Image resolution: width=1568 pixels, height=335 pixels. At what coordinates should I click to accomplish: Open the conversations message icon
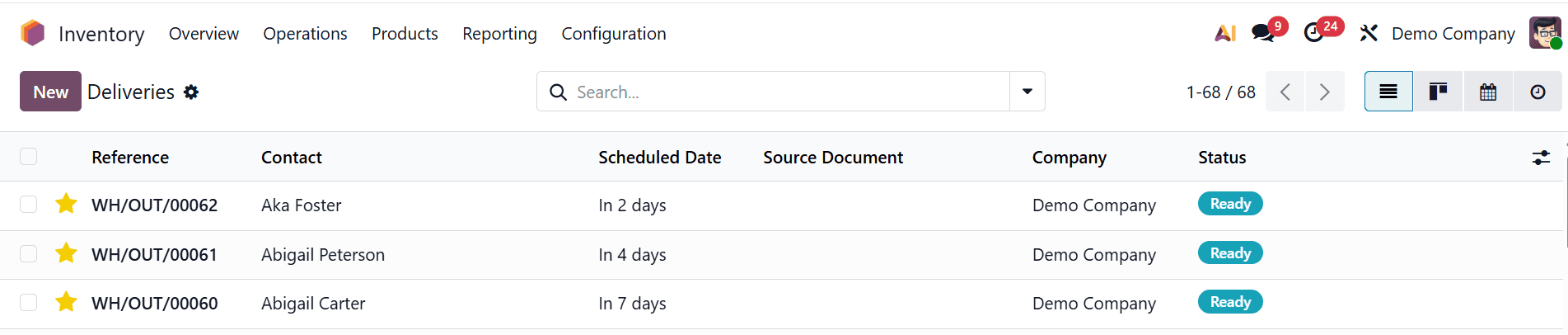[x=1261, y=33]
